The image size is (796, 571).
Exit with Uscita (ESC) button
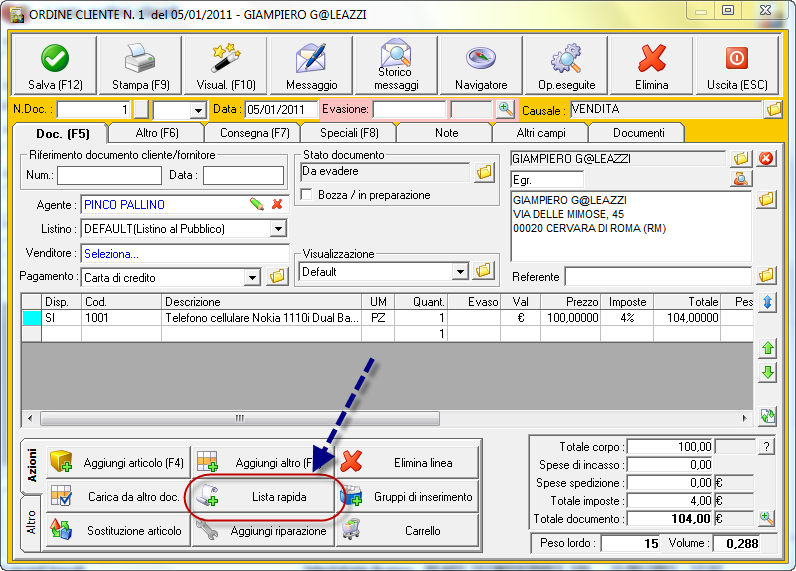pyautogui.click(x=737, y=66)
